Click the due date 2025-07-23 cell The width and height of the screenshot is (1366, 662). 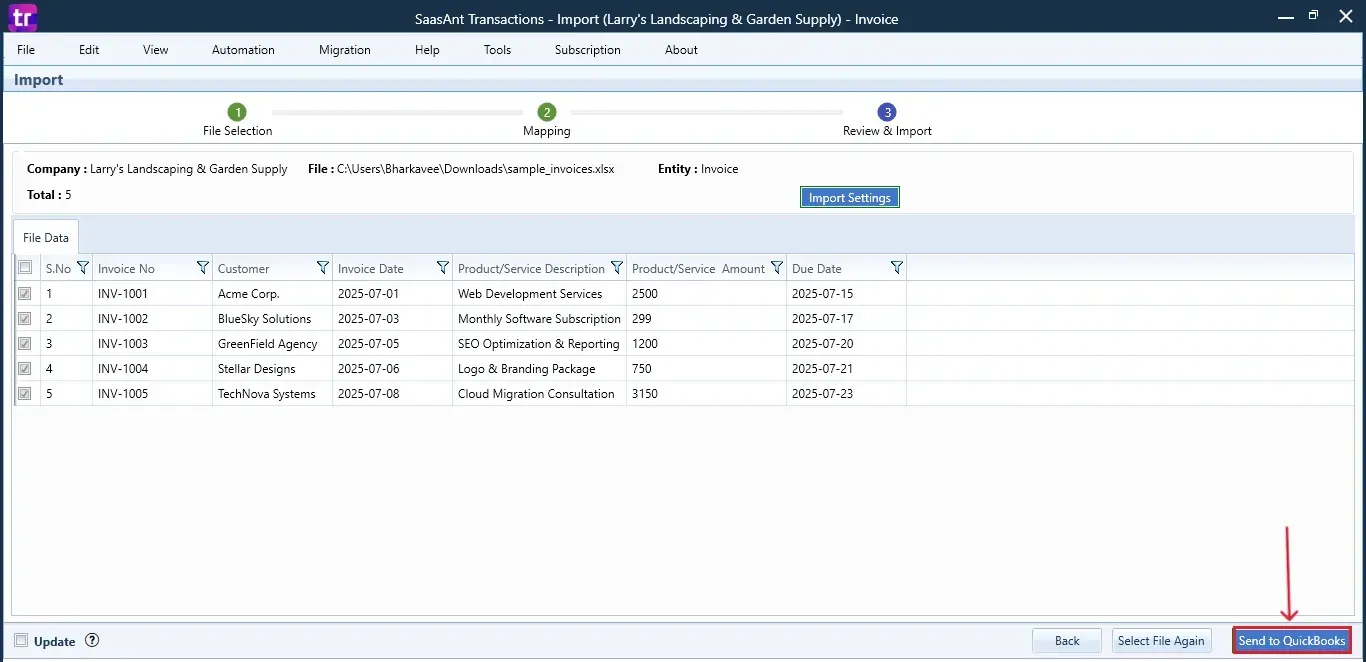pyautogui.click(x=847, y=394)
